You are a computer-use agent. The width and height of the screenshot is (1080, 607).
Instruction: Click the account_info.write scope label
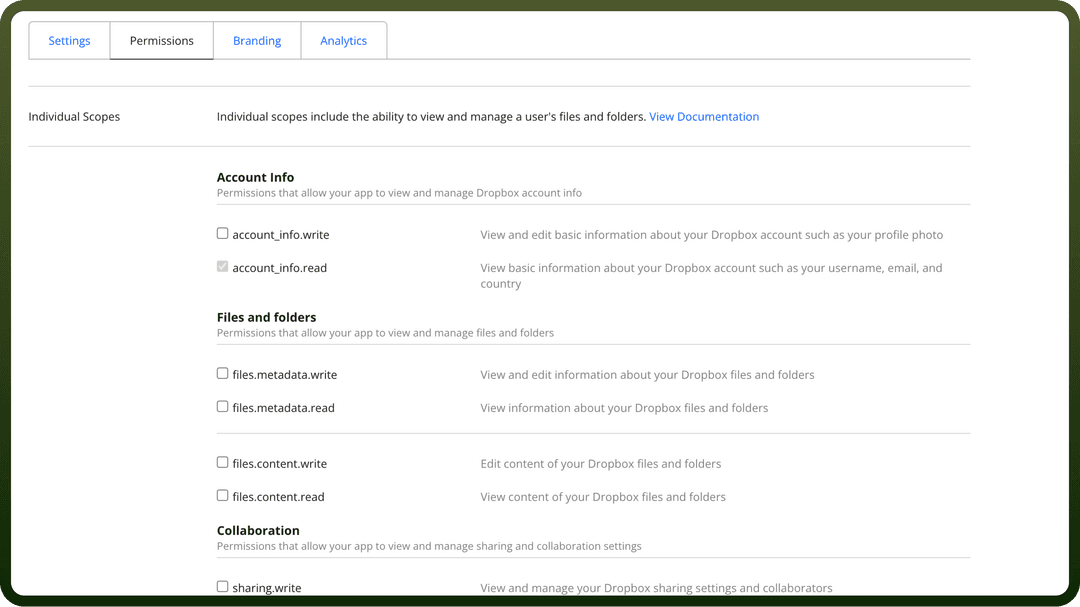[x=280, y=235]
